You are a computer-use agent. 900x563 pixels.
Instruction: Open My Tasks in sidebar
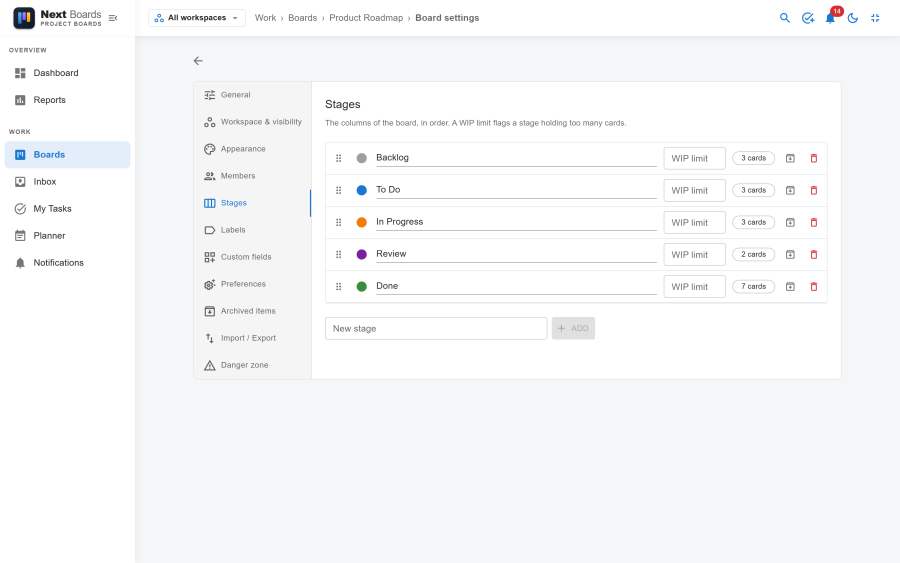68,209
